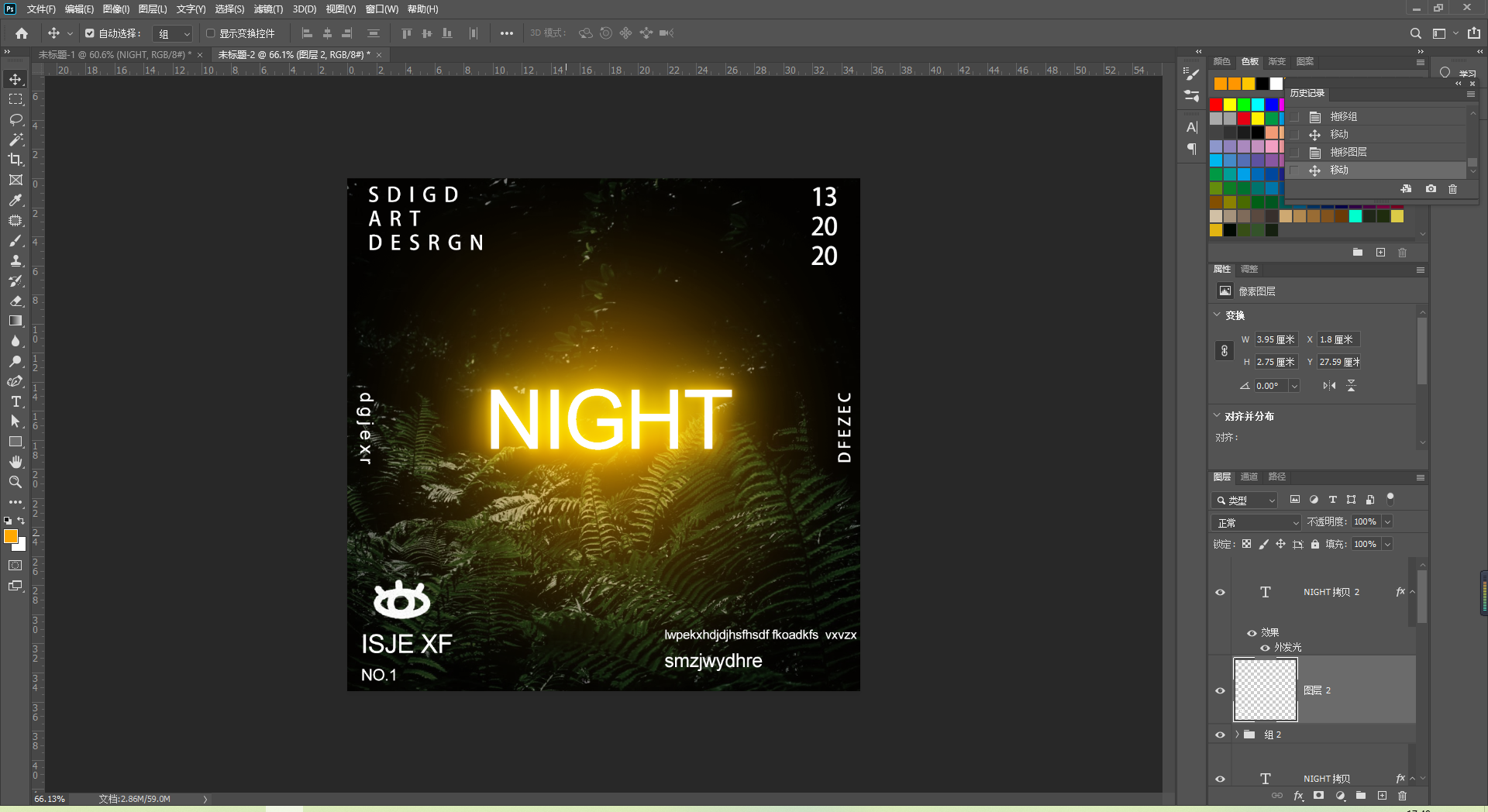The image size is (1488, 812).
Task: Open the auto-select 组 dropdown
Action: 173,34
